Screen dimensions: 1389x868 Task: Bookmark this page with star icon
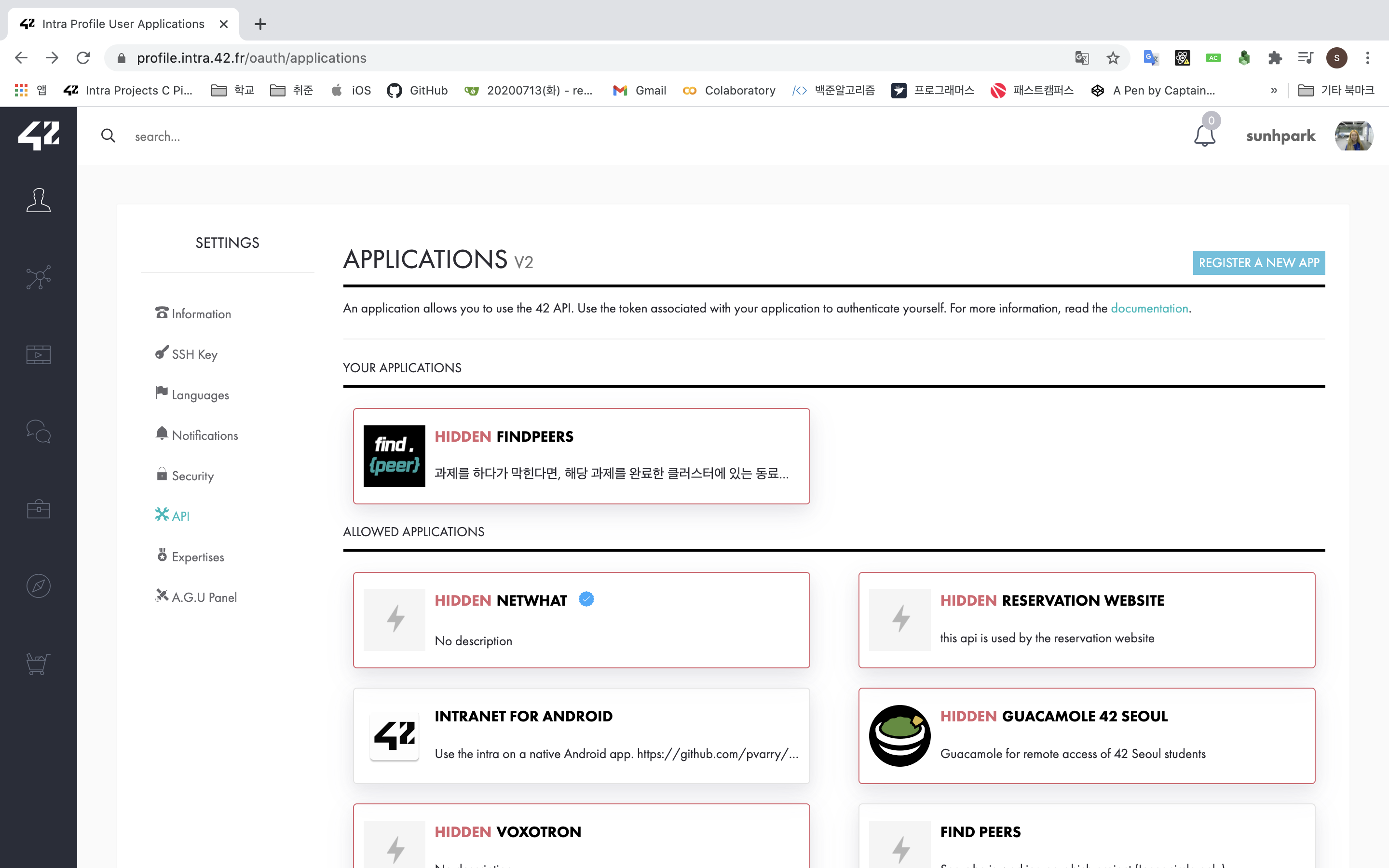[1113, 58]
